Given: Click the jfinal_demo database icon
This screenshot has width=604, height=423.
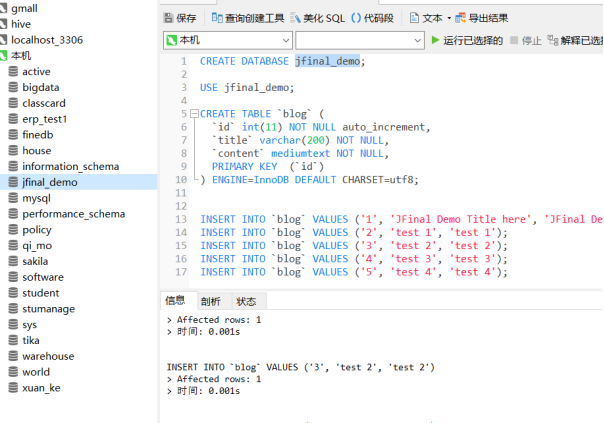Looking at the screenshot, I should point(13,182).
